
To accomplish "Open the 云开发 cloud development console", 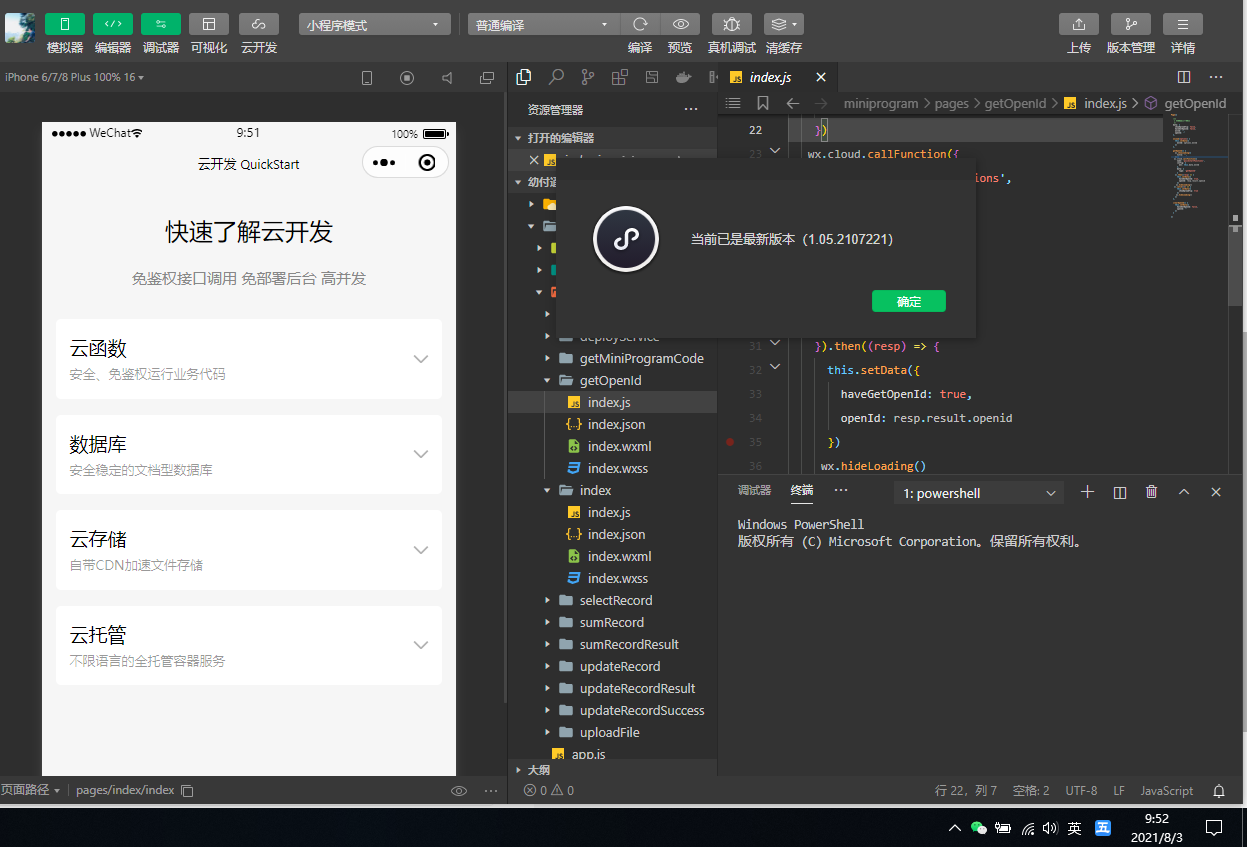I will 259,24.
